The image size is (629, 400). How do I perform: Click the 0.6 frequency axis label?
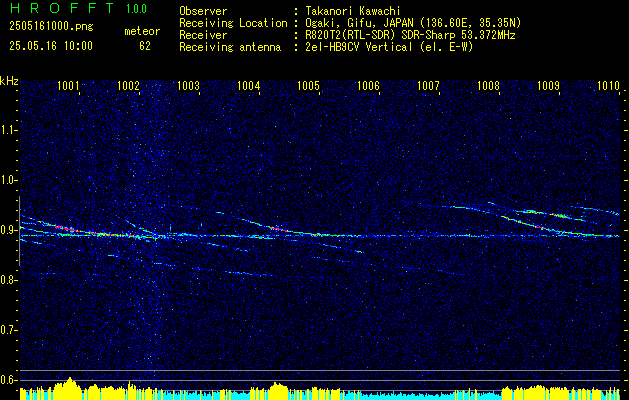tap(8, 380)
